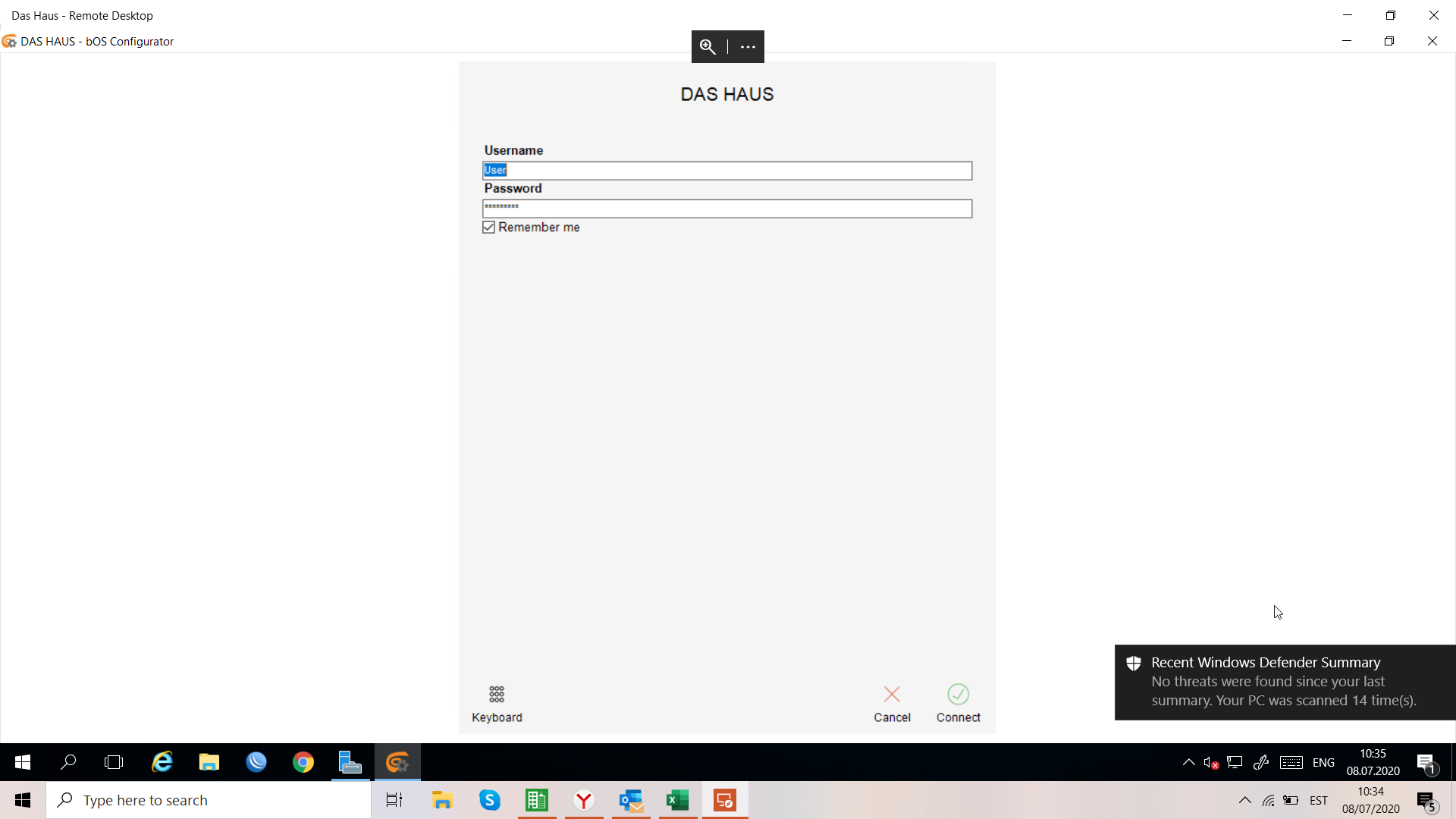Screen dimensions: 1456x819
Task: Open Skype from the local taskbar
Action: point(490,800)
